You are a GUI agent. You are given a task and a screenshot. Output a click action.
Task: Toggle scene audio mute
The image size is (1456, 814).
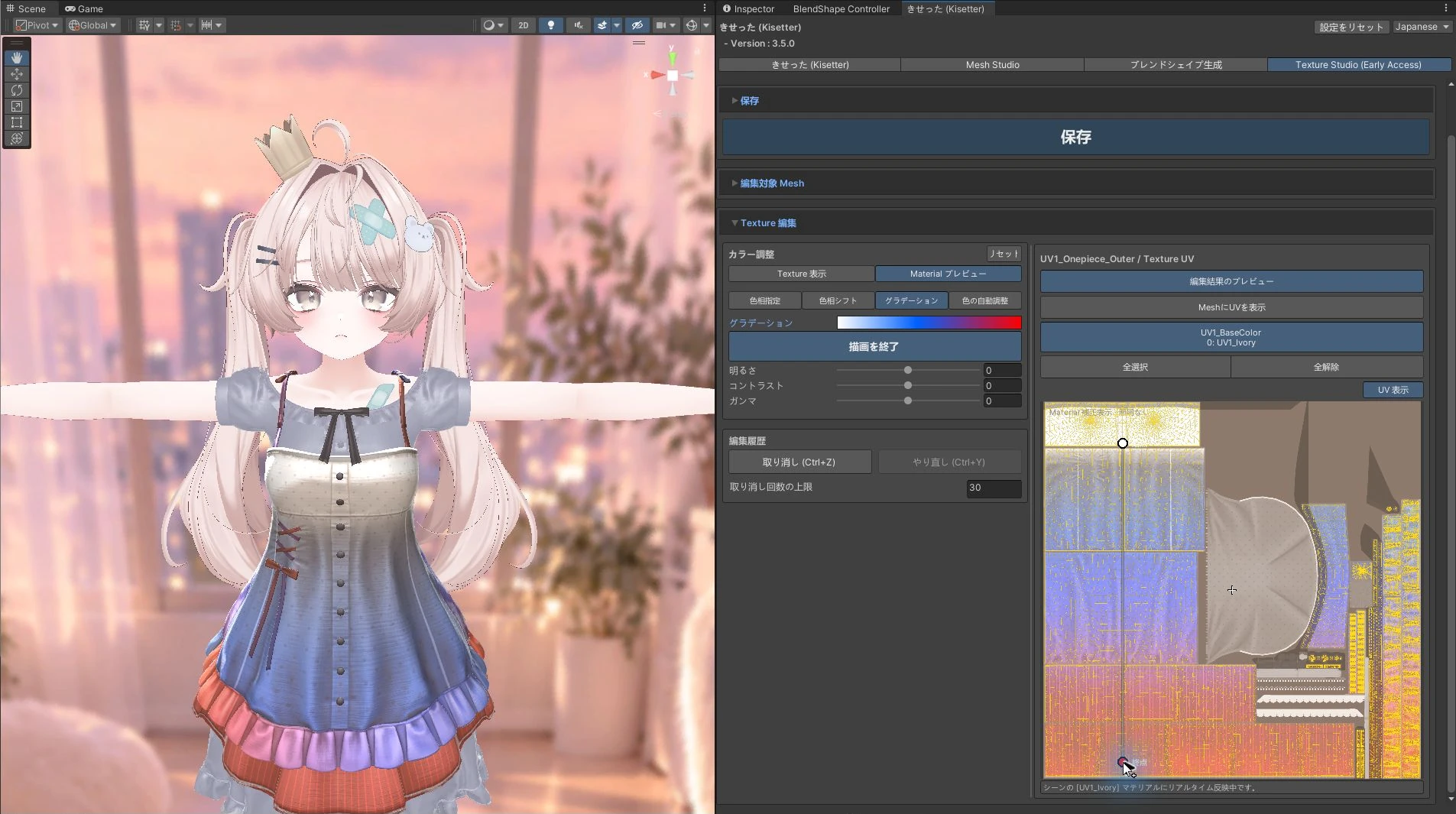(x=579, y=25)
